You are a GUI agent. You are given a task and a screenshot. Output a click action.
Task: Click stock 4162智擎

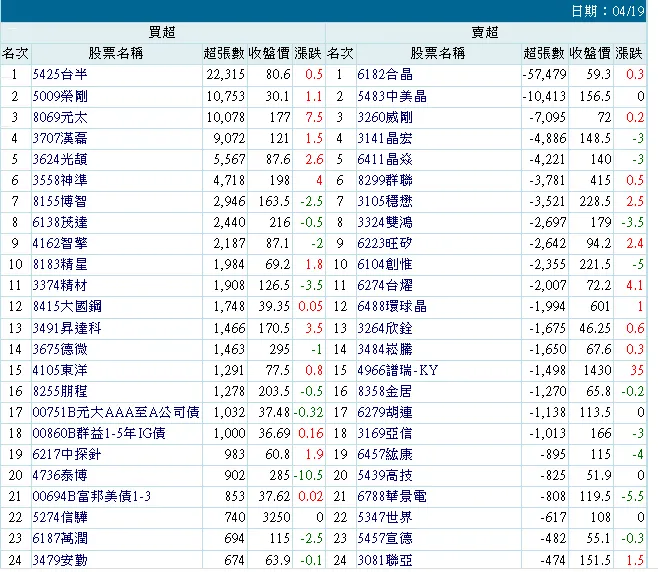point(60,243)
